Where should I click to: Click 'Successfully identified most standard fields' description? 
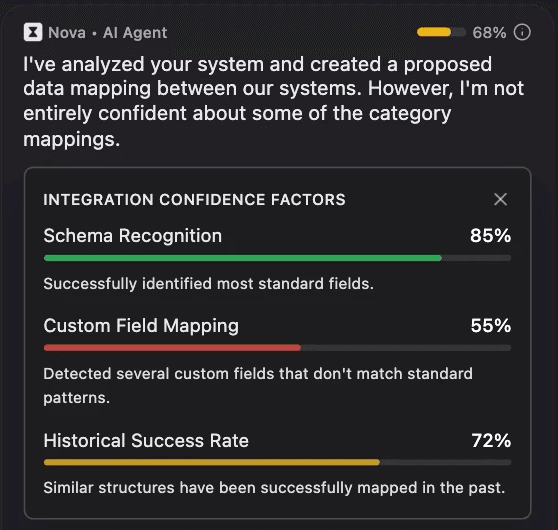click(x=209, y=284)
